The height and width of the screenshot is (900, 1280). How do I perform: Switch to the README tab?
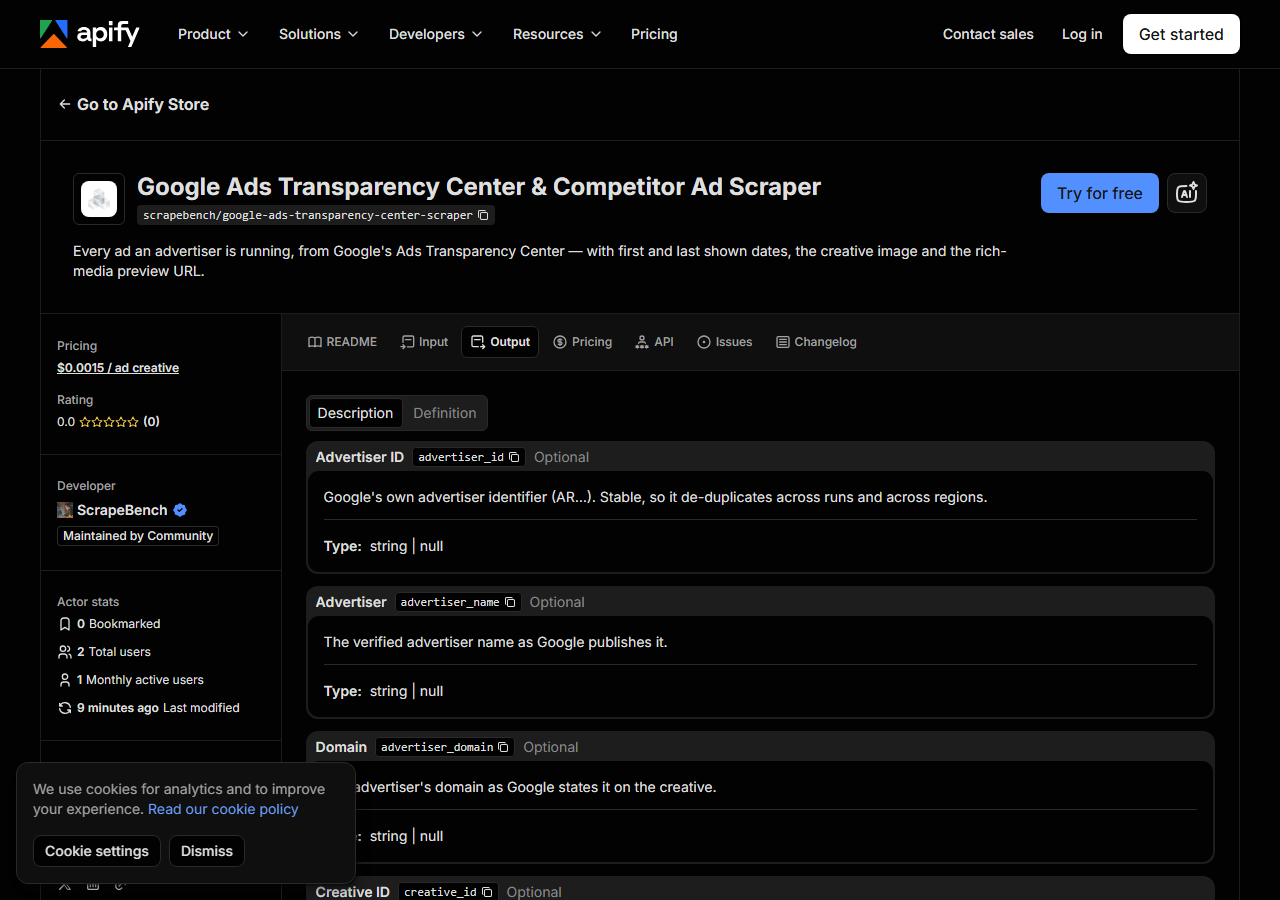(x=342, y=342)
